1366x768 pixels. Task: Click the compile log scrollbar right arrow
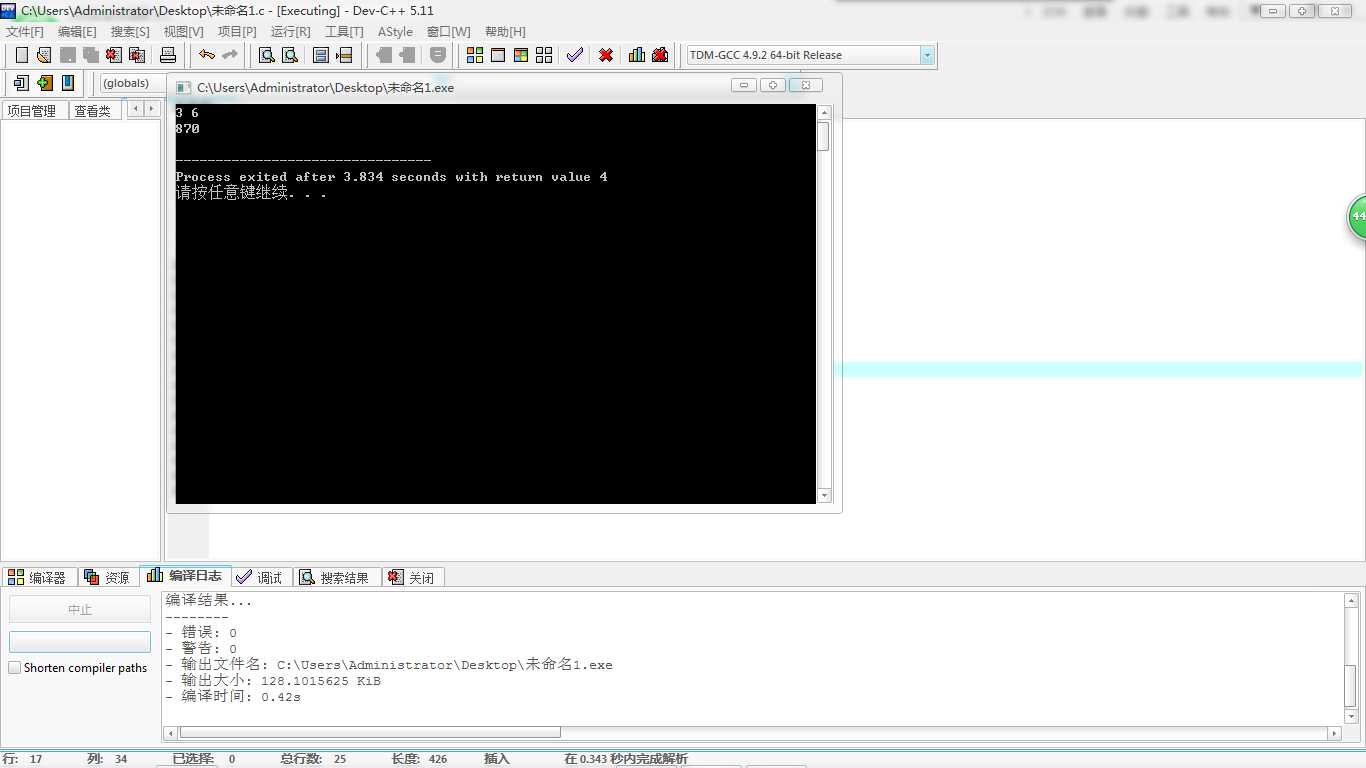tap(1334, 733)
